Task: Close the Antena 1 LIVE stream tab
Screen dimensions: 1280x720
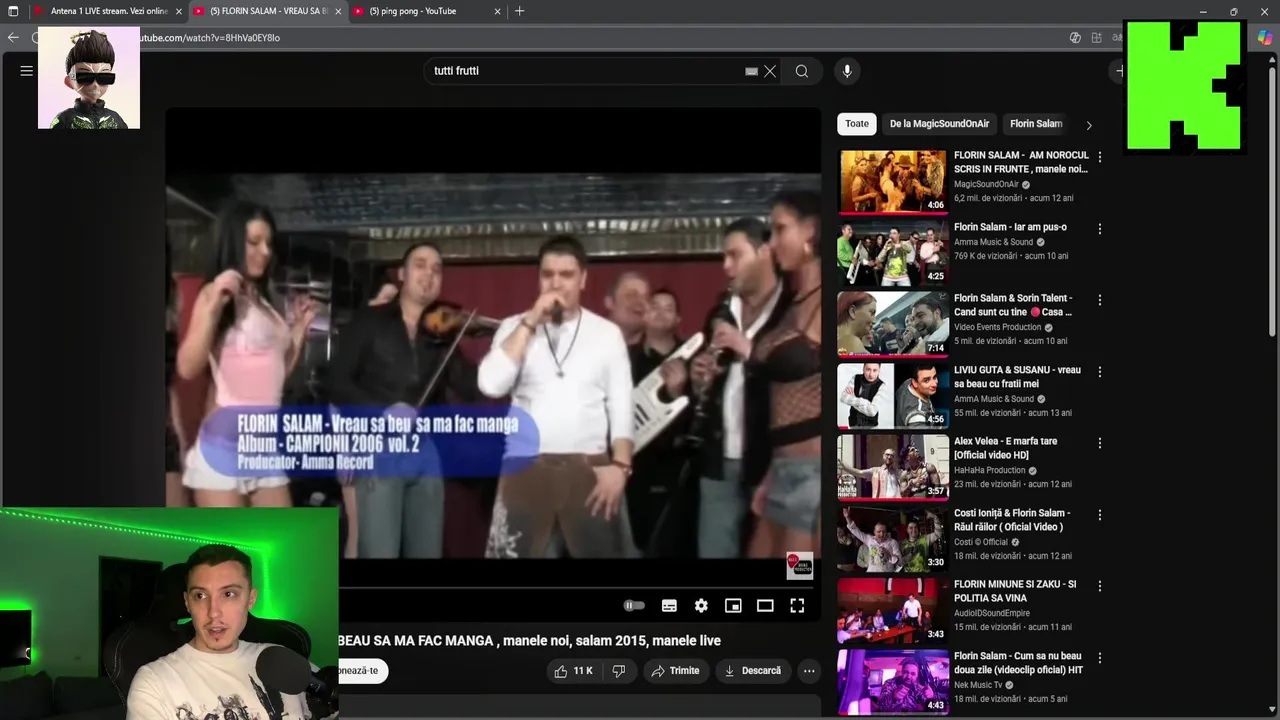Action: click(179, 11)
